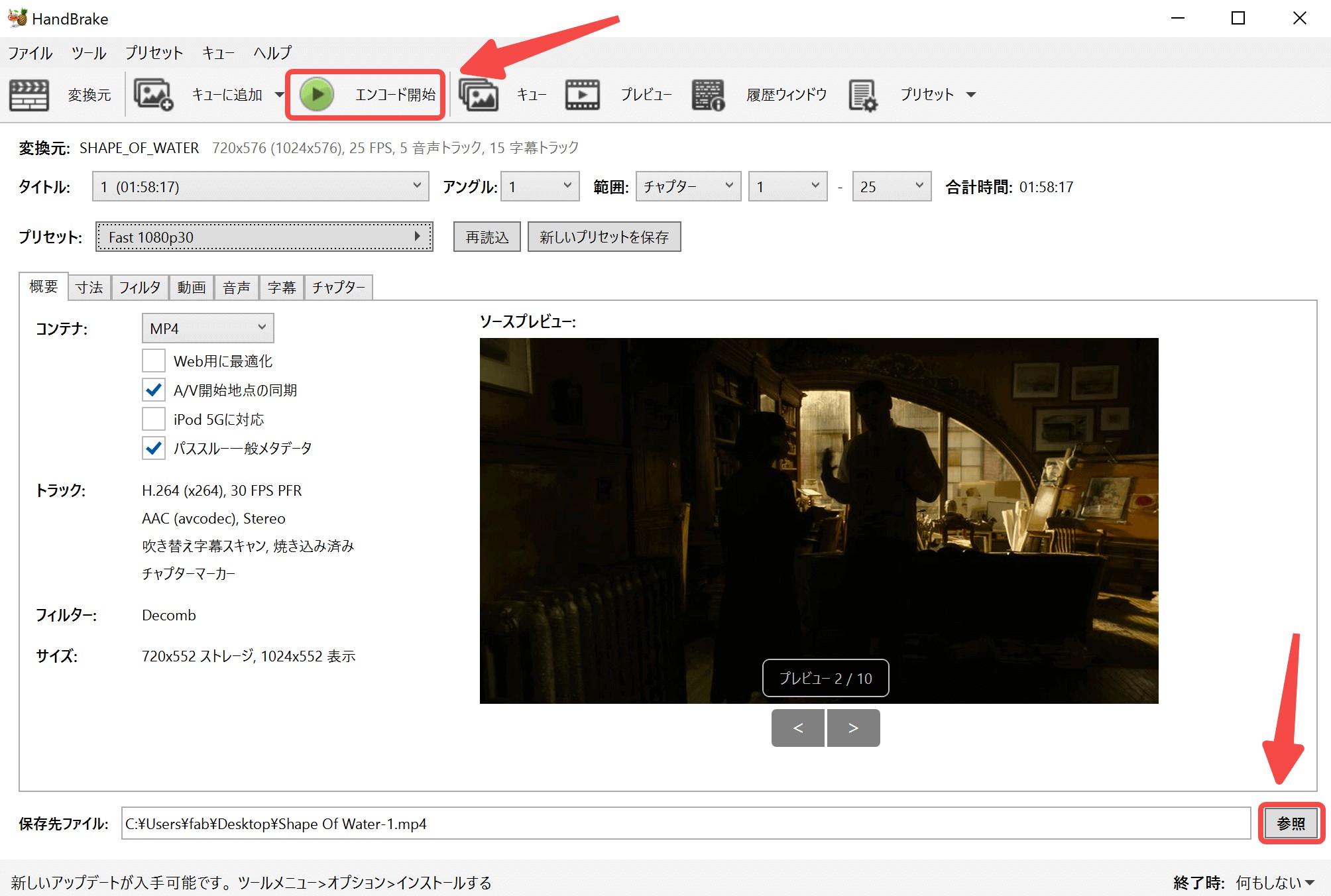Switch to the 動画 tab
The image size is (1331, 896).
[x=192, y=287]
